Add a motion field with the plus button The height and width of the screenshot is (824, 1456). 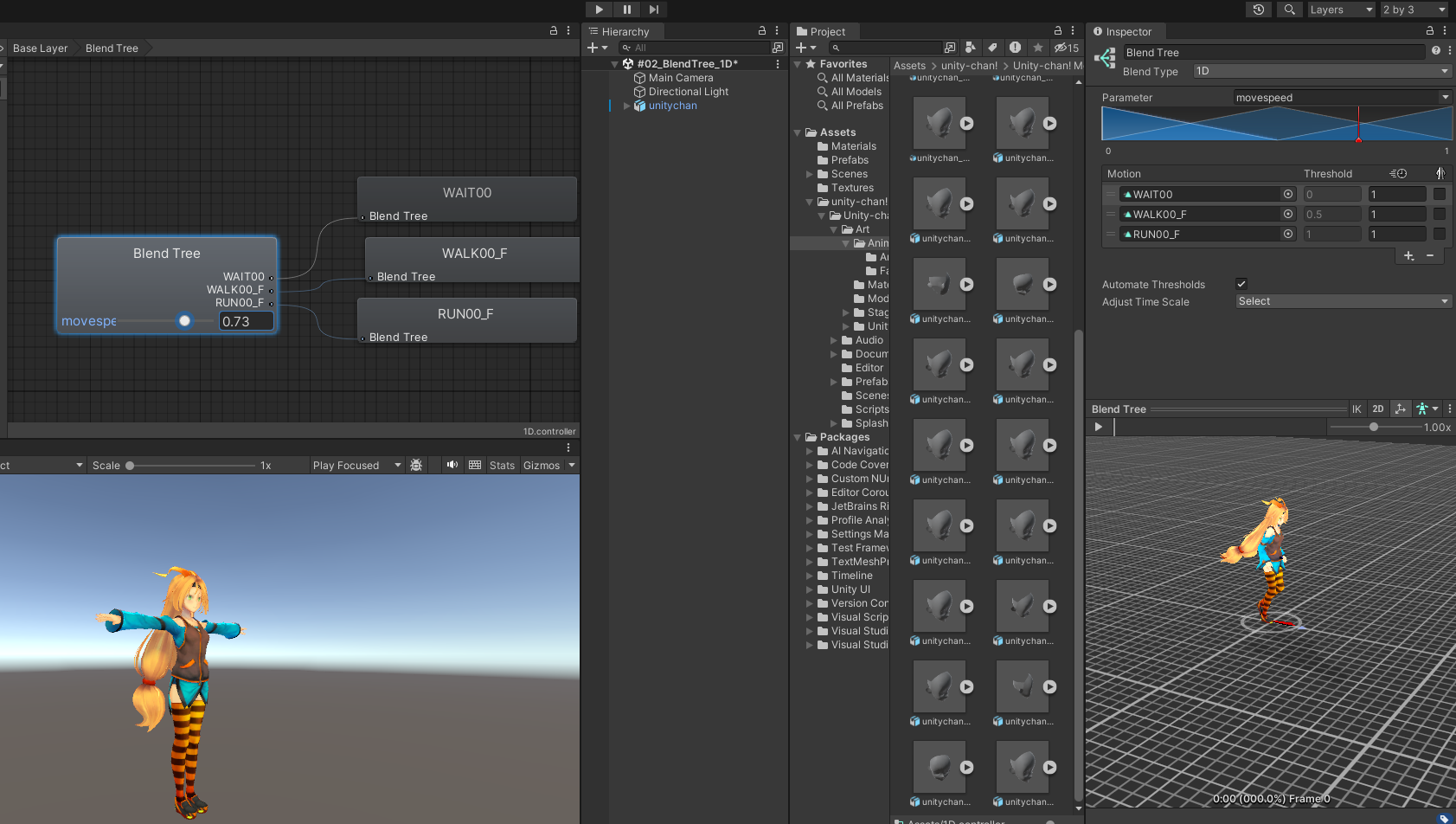(1408, 255)
